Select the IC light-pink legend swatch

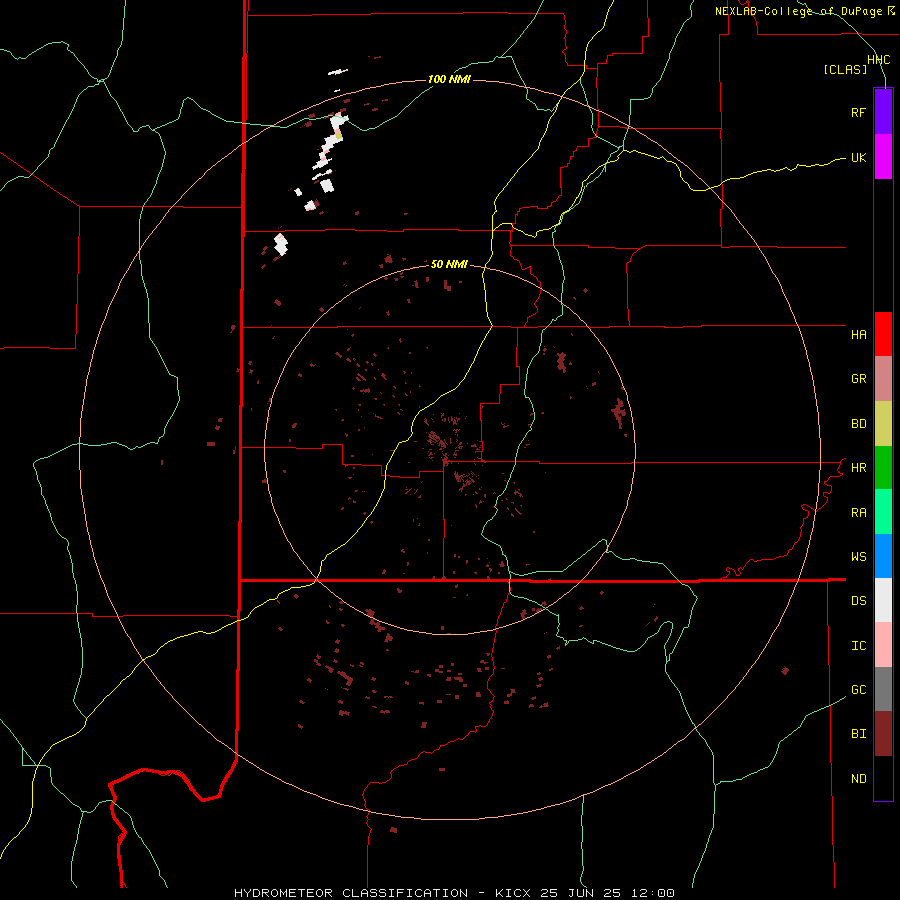(883, 645)
